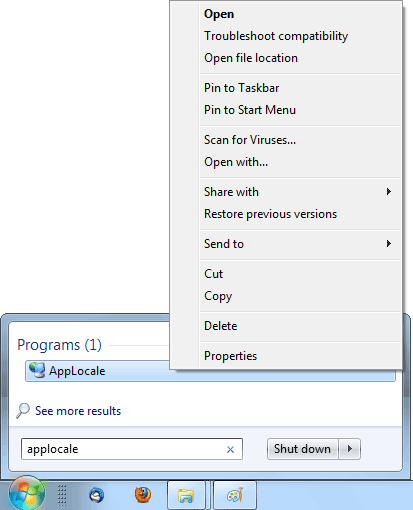Viewport: 413px width, 510px height.
Task: Click into the applocale search field
Action: tap(132, 449)
